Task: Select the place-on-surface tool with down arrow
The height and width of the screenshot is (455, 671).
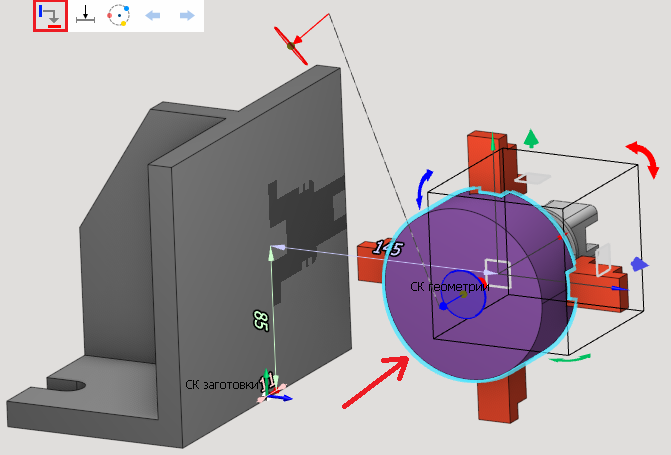Action: point(85,16)
